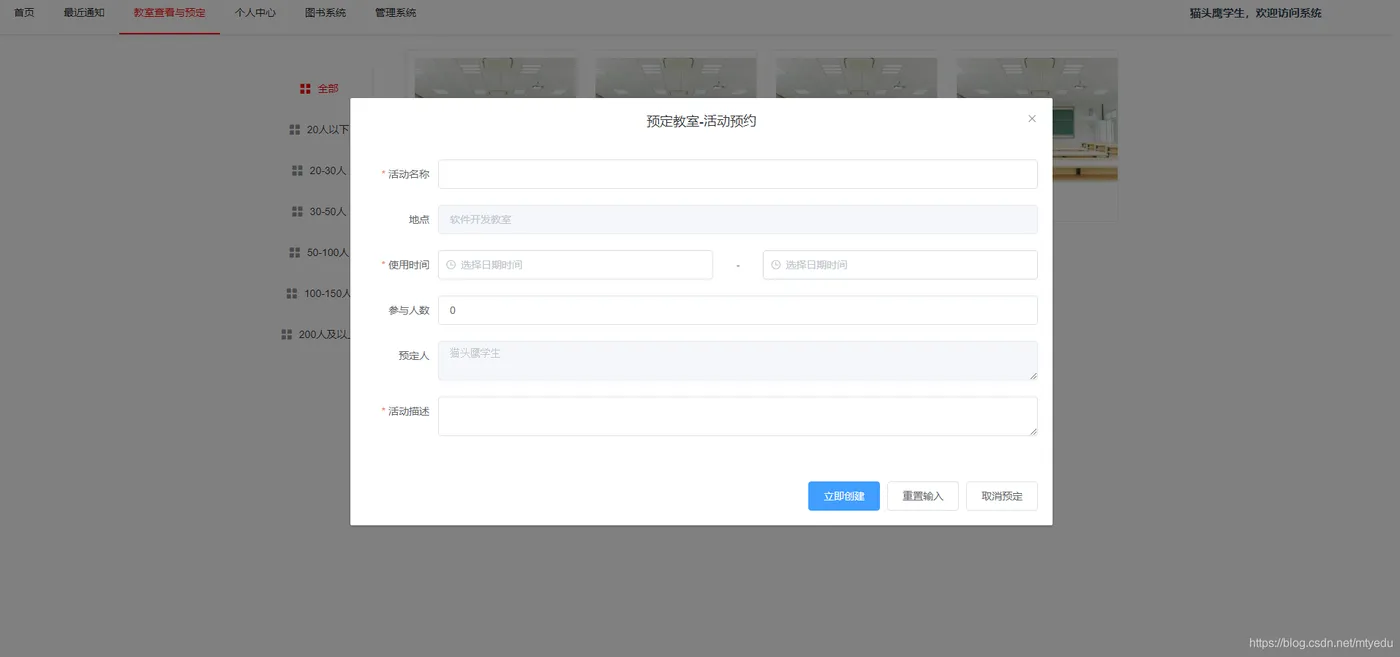The height and width of the screenshot is (657, 1400).
Task: Switch to the 最近通知 tab
Action: coord(83,13)
